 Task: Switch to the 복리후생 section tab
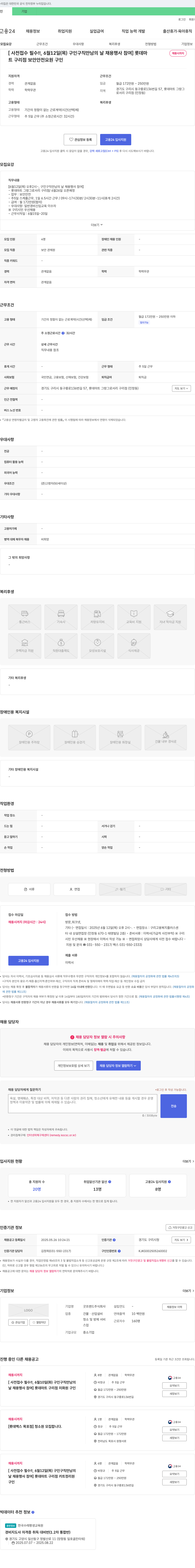point(115,44)
